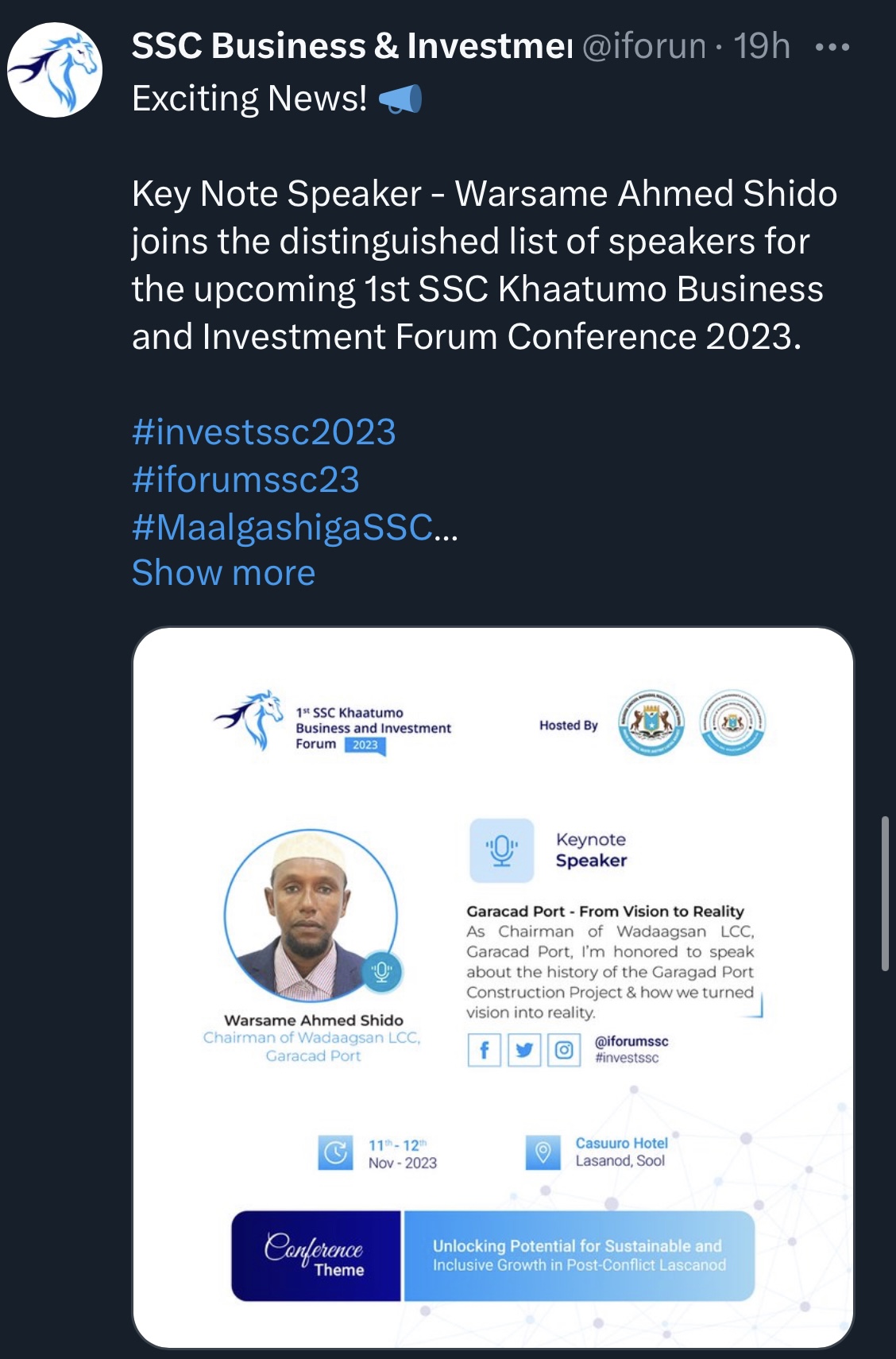Click the Twitter bird icon in the flyer
The height and width of the screenshot is (1359, 896).
(x=524, y=1050)
